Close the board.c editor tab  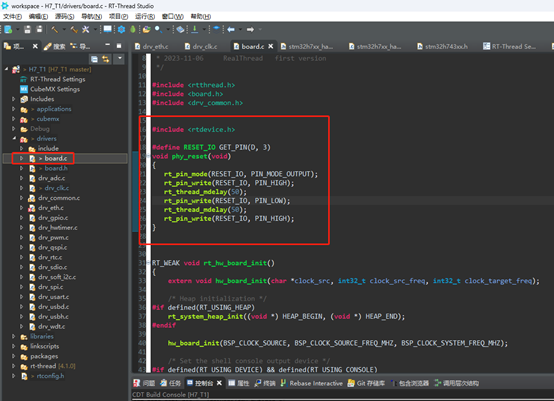click(x=271, y=46)
